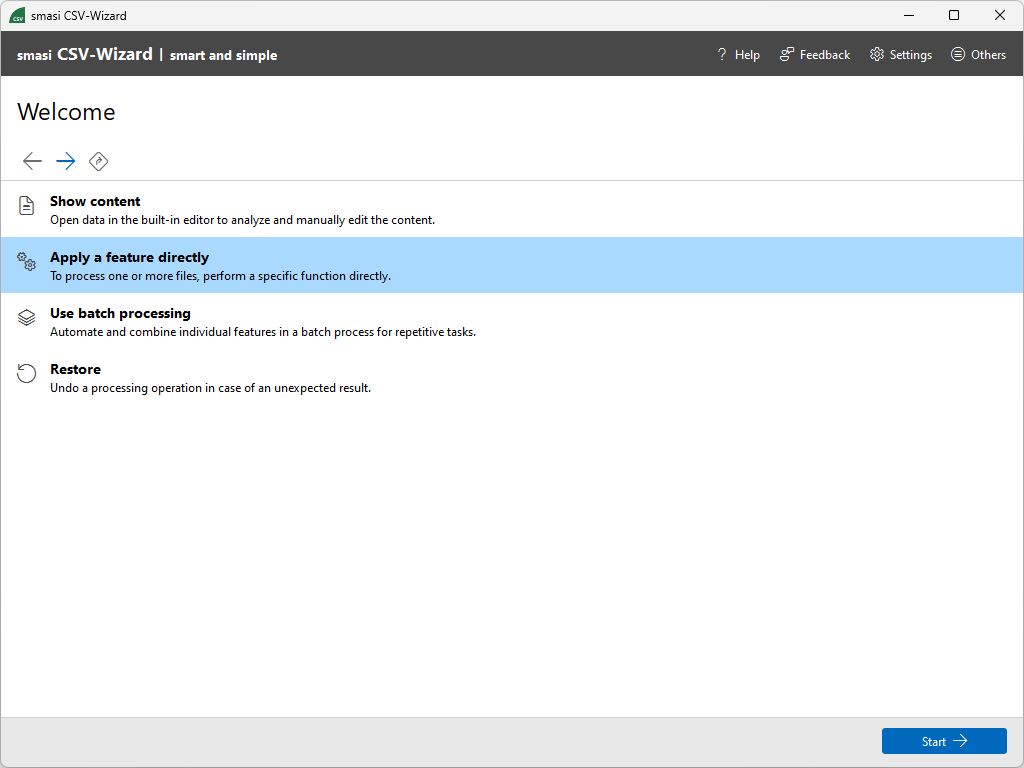The height and width of the screenshot is (768, 1024).
Task: Click the document icon beside Show content
Action: [26, 208]
